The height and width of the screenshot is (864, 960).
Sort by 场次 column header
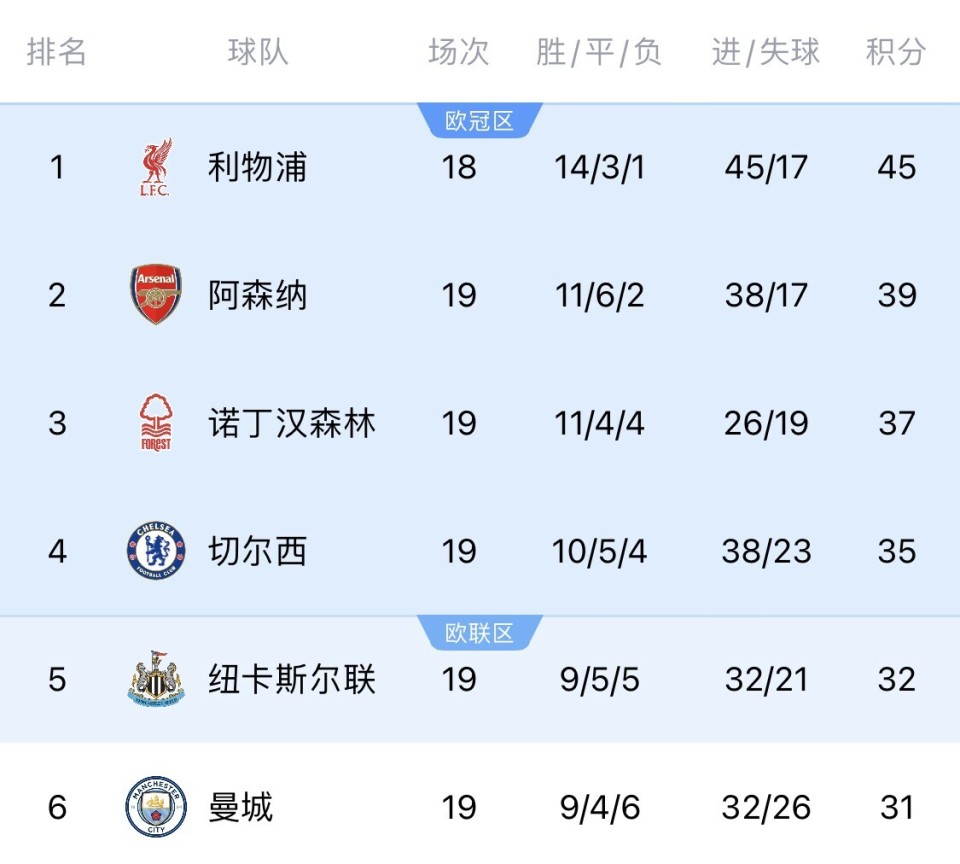[x=459, y=52]
